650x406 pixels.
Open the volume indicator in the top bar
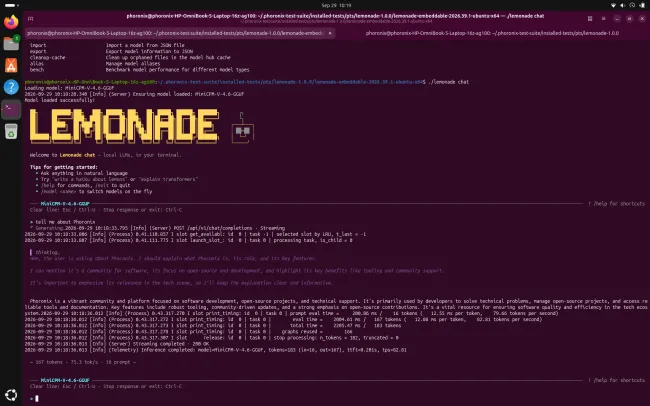click(x=623, y=5)
